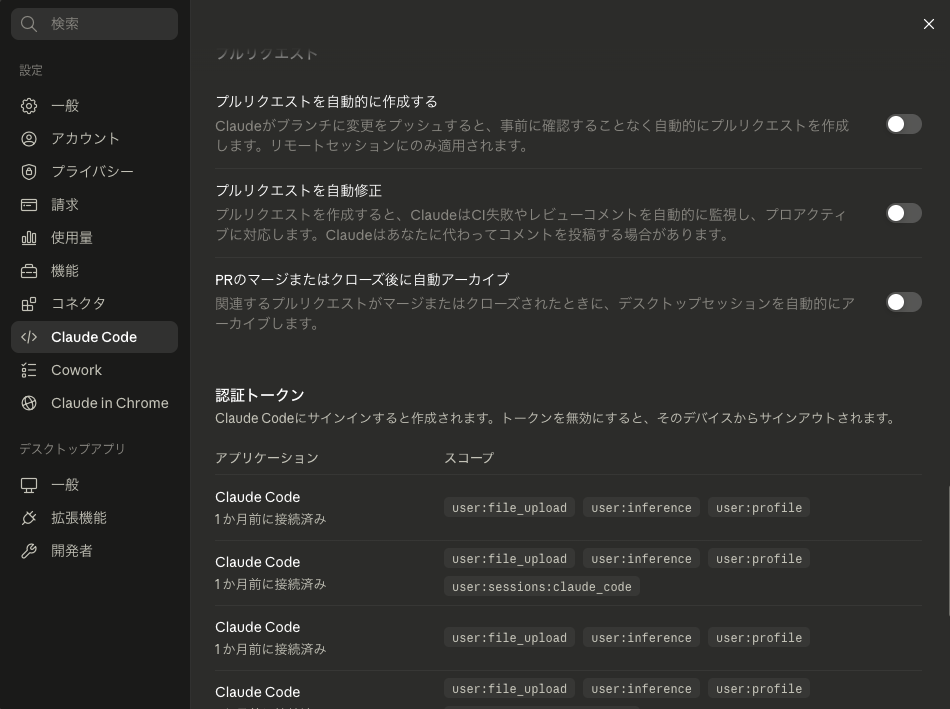Open the 請求 settings section
This screenshot has width=950, height=709.
(95, 205)
